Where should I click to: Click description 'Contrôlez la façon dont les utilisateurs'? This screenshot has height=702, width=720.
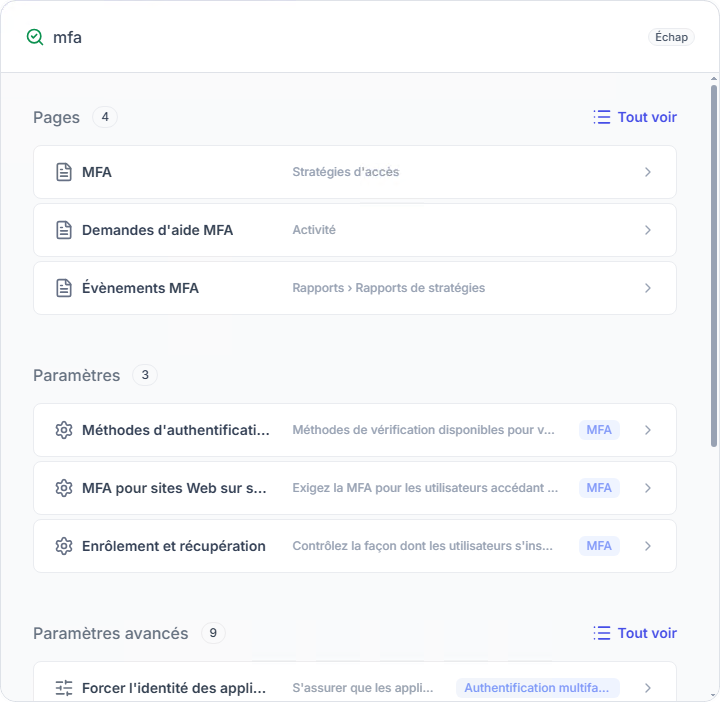[x=422, y=545]
